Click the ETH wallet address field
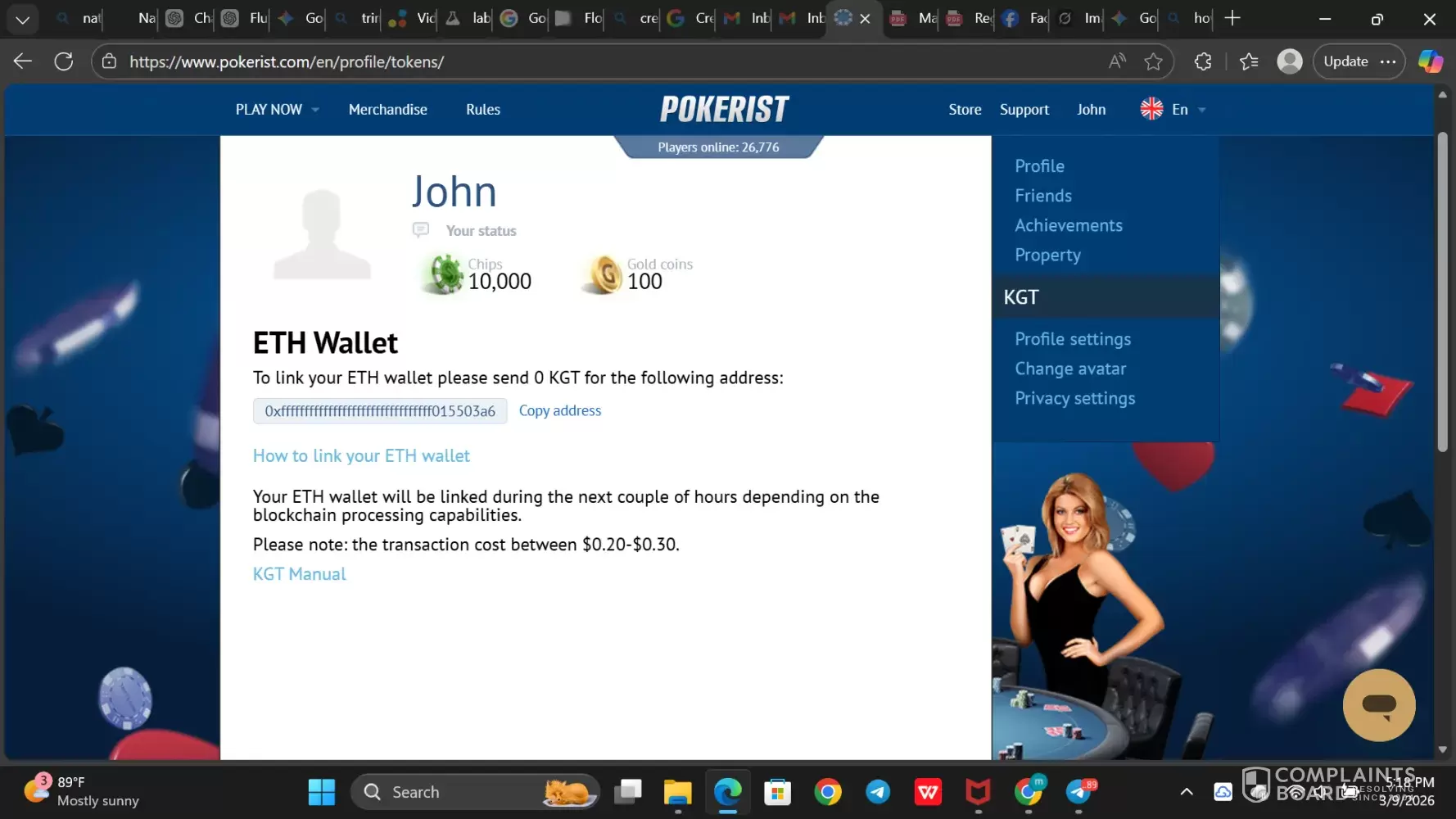This screenshot has height=819, width=1456. 380,411
